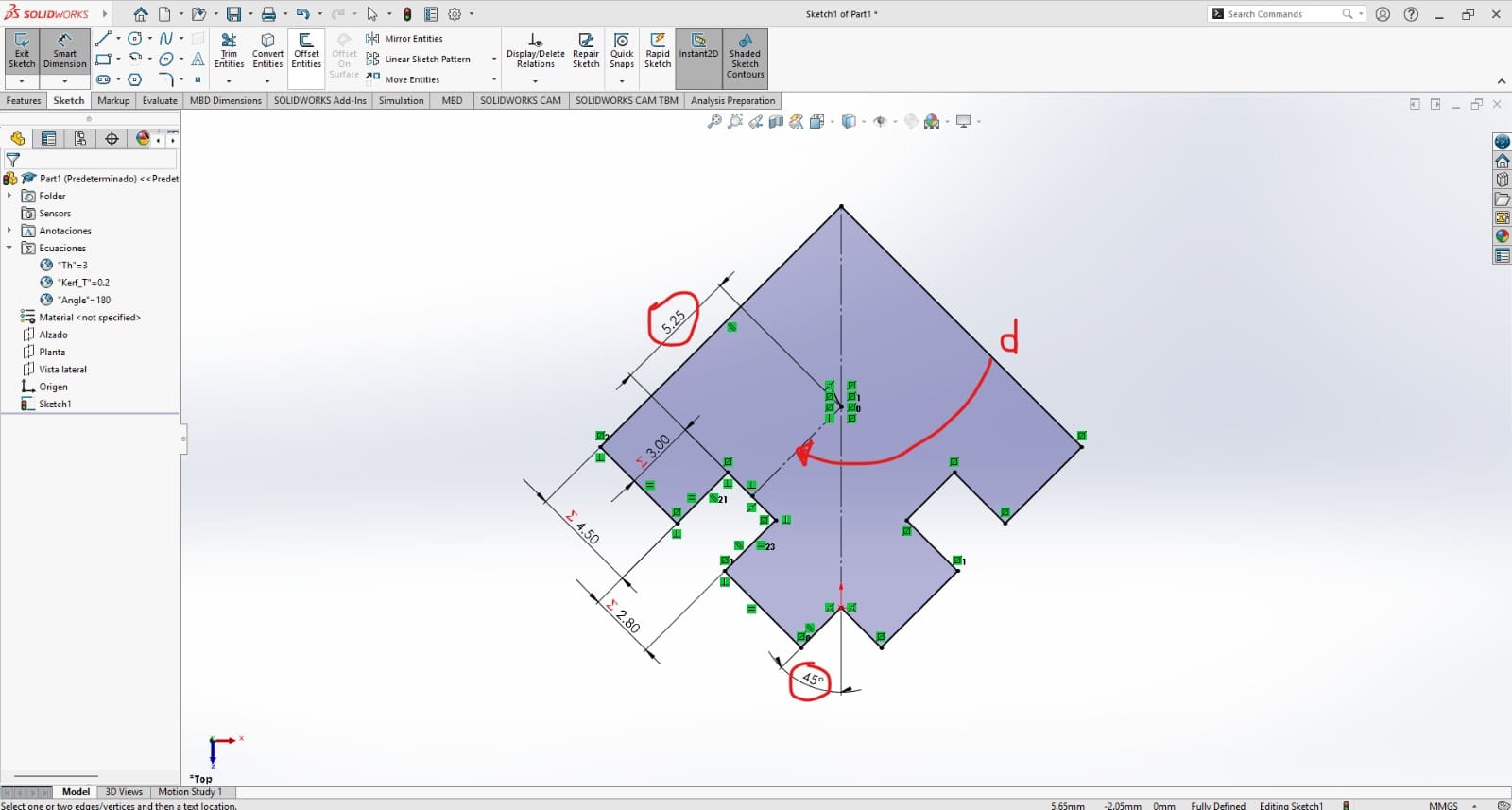Click the Convert Entities tool
The height and width of the screenshot is (810, 1512).
tap(267, 50)
